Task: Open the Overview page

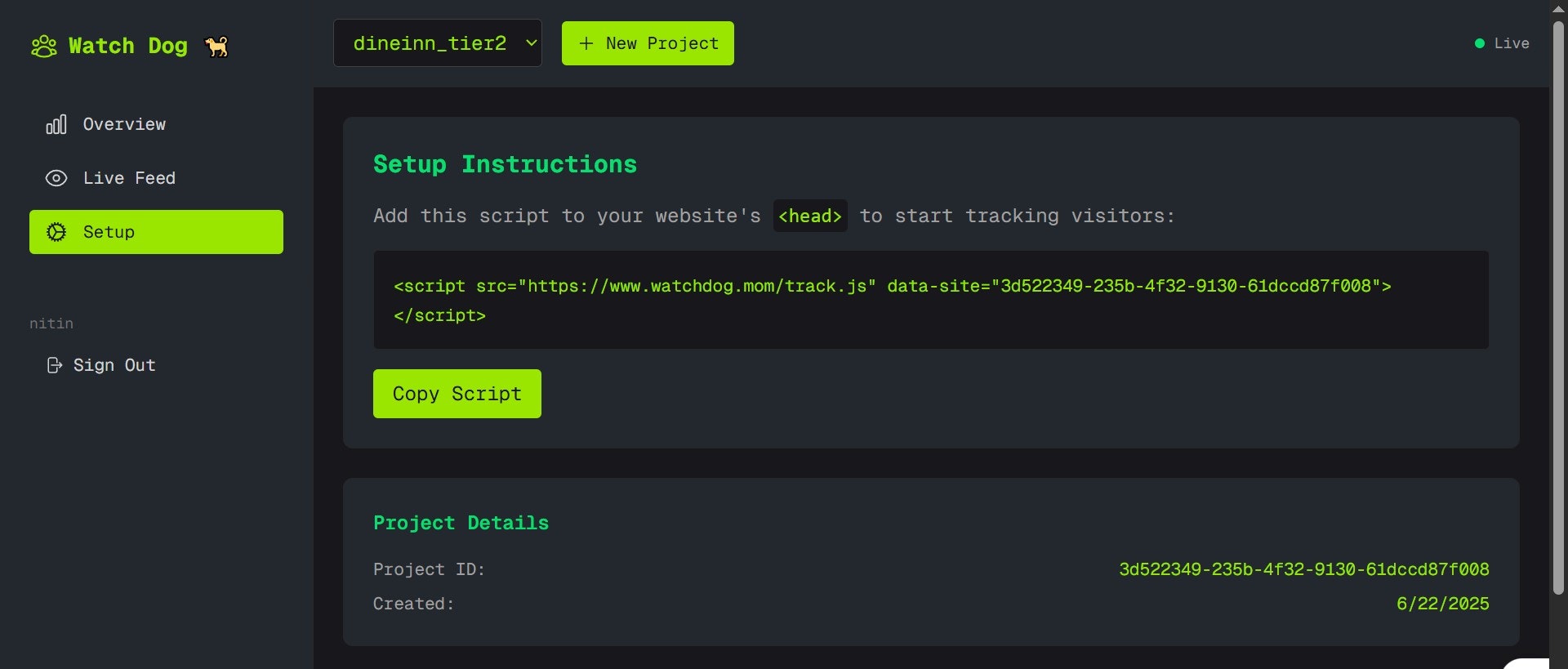Action: coord(156,124)
